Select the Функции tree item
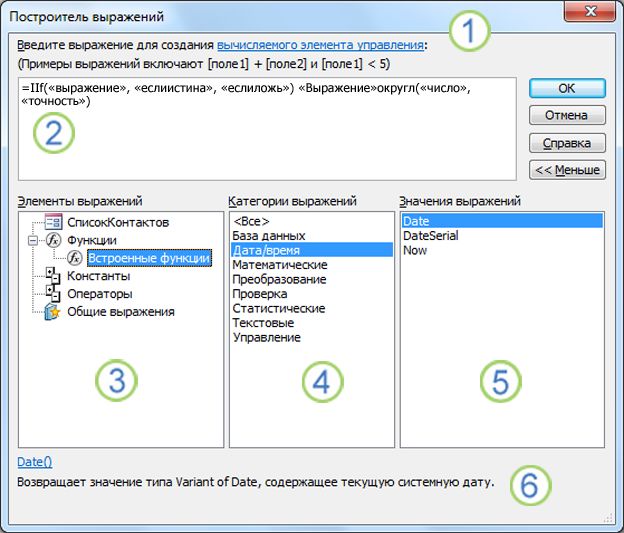The image size is (624, 533). 92,240
